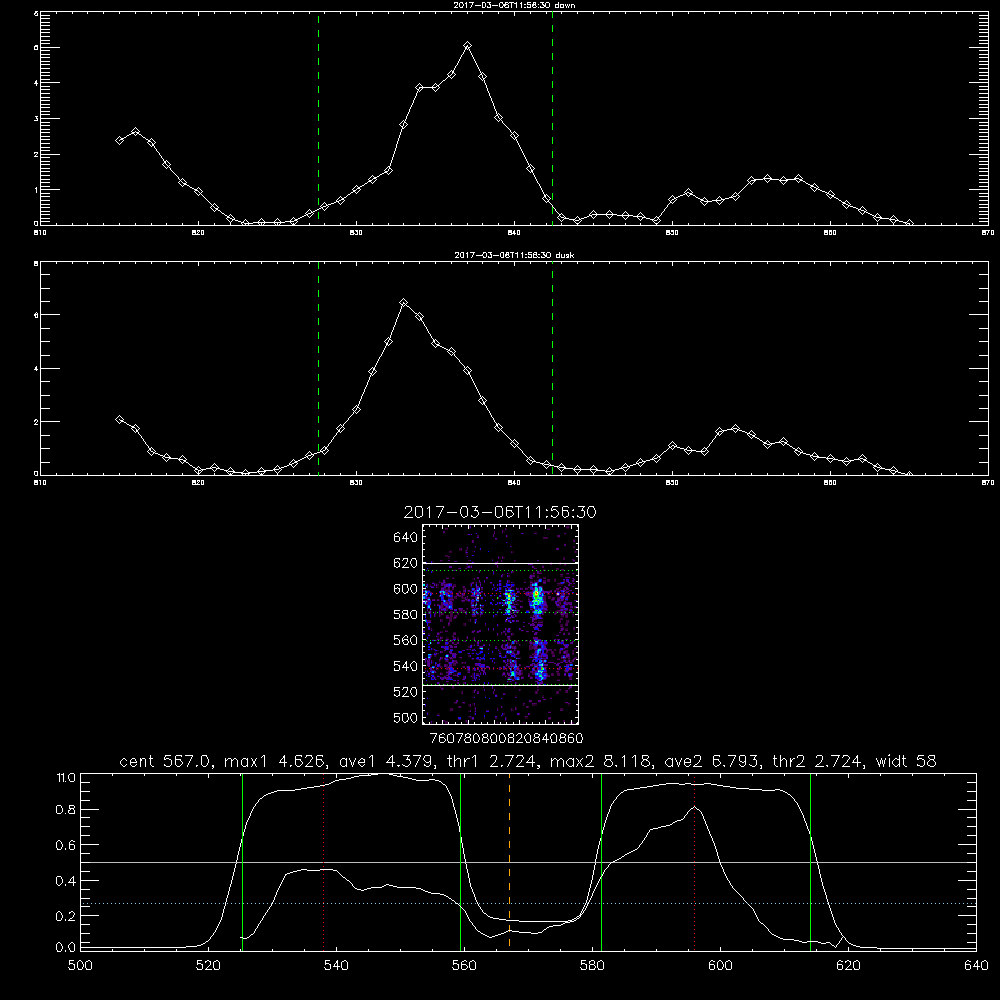Click the highest diamond peak in dawn plot
The height and width of the screenshot is (1000, 1000).
pyautogui.click(x=467, y=45)
